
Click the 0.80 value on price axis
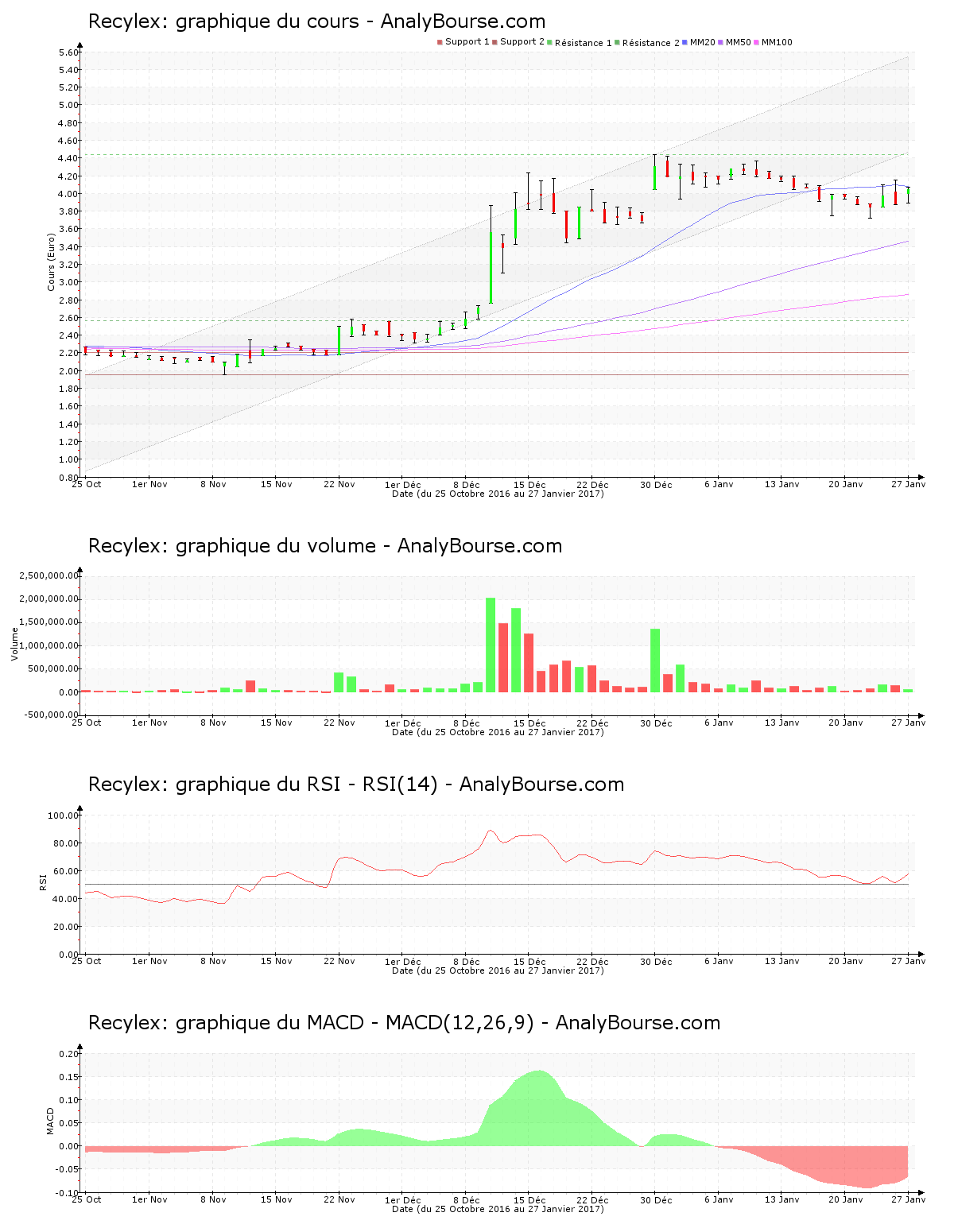pyautogui.click(x=68, y=478)
